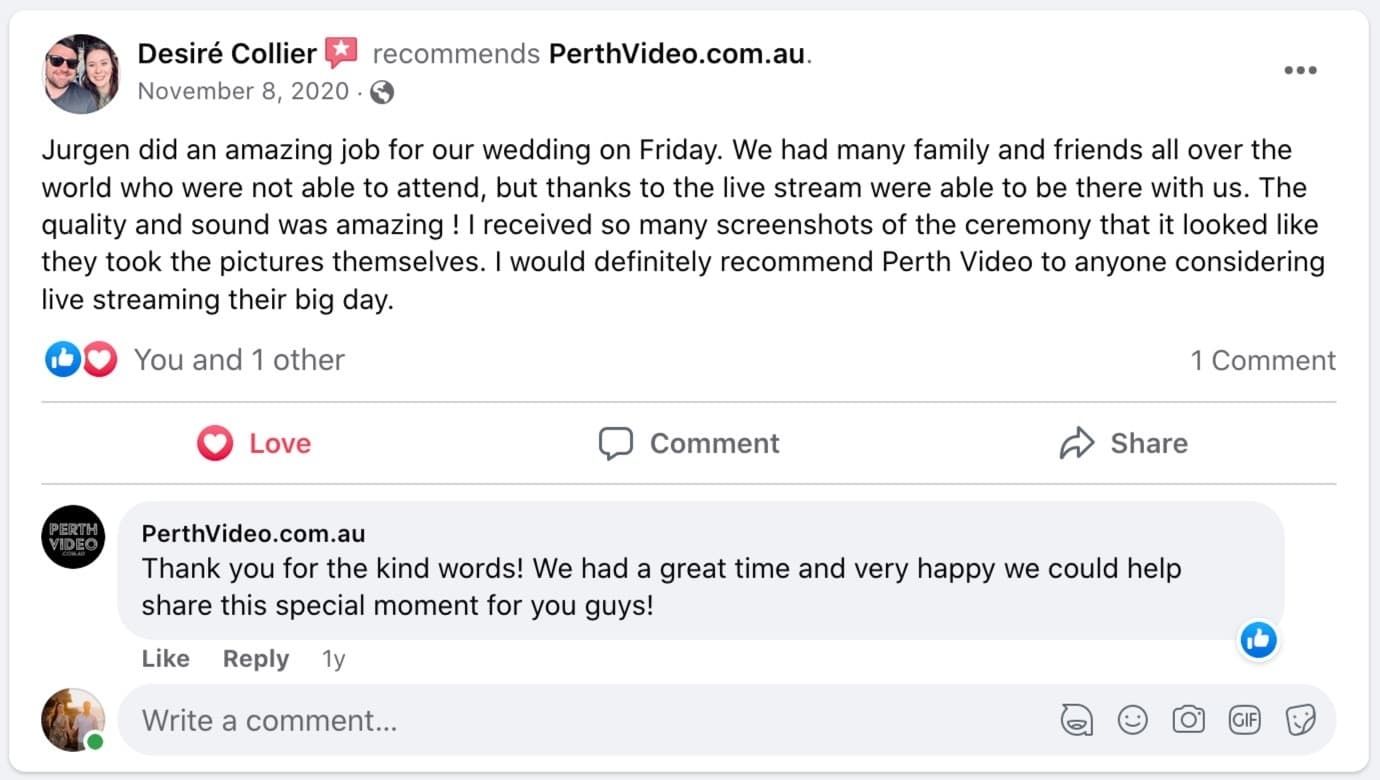Click the Comment button
Screen dimensions: 1380x780
[x=689, y=443]
